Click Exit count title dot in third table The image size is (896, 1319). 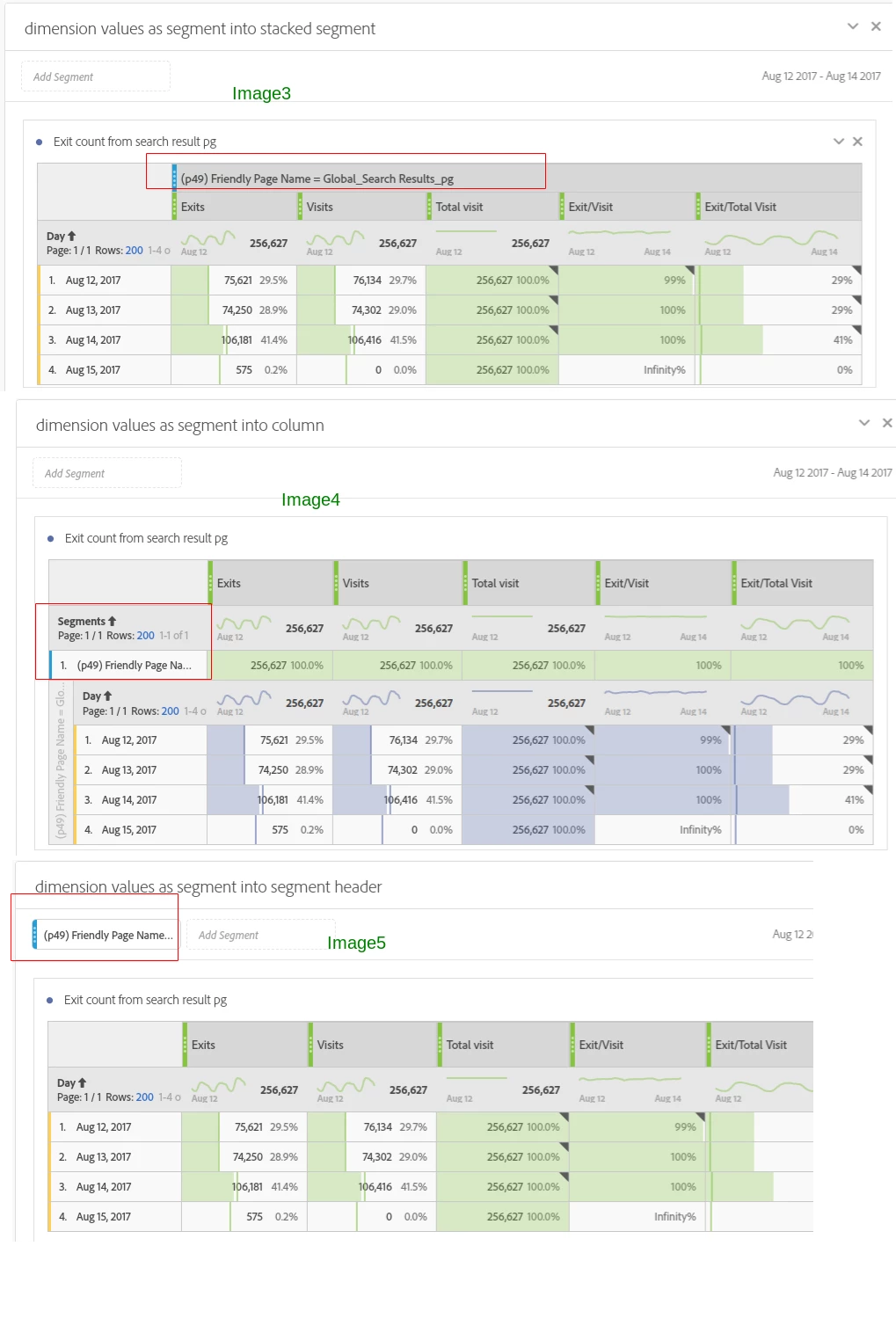(50, 1000)
